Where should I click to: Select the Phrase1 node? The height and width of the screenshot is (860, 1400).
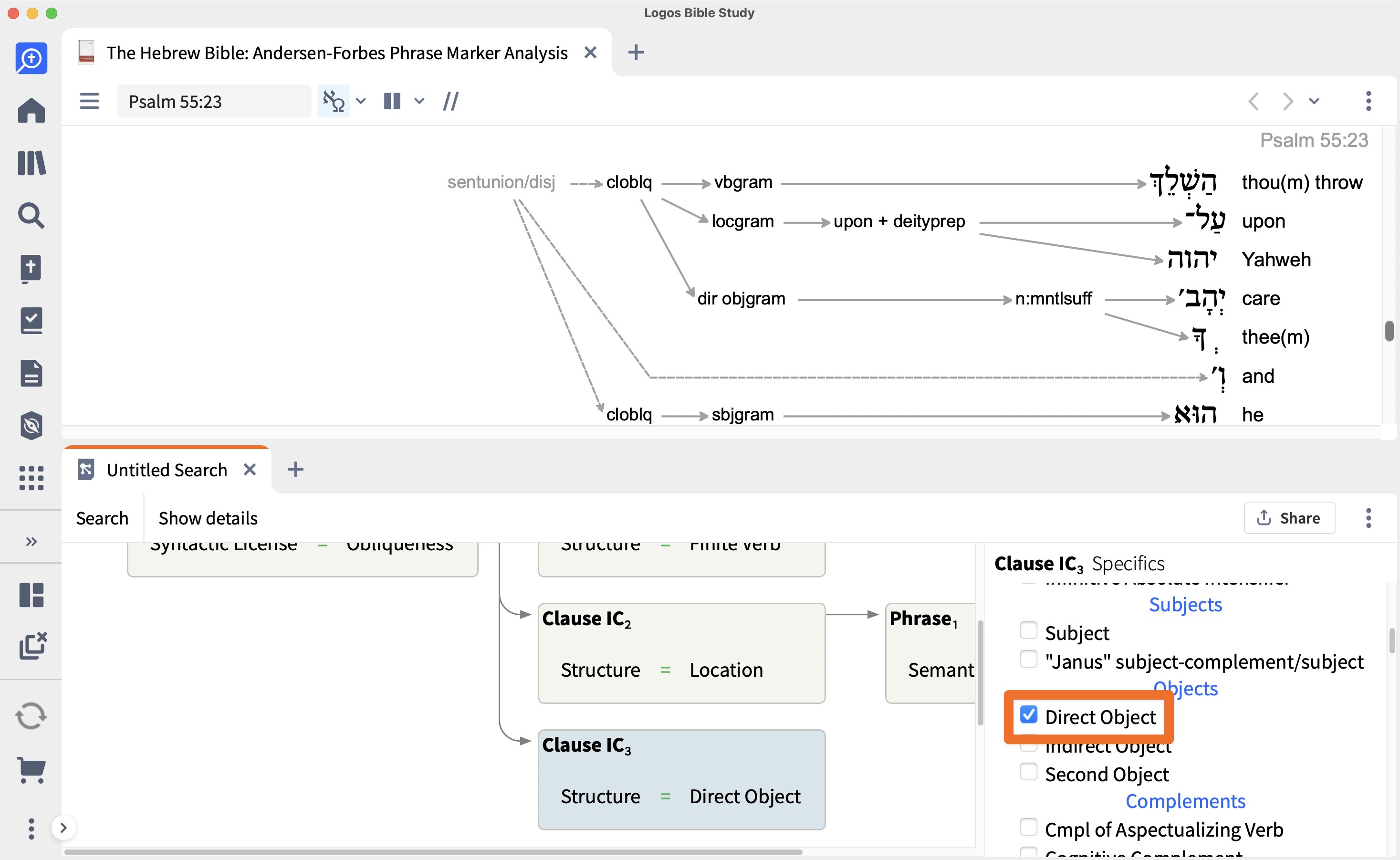tap(930, 653)
